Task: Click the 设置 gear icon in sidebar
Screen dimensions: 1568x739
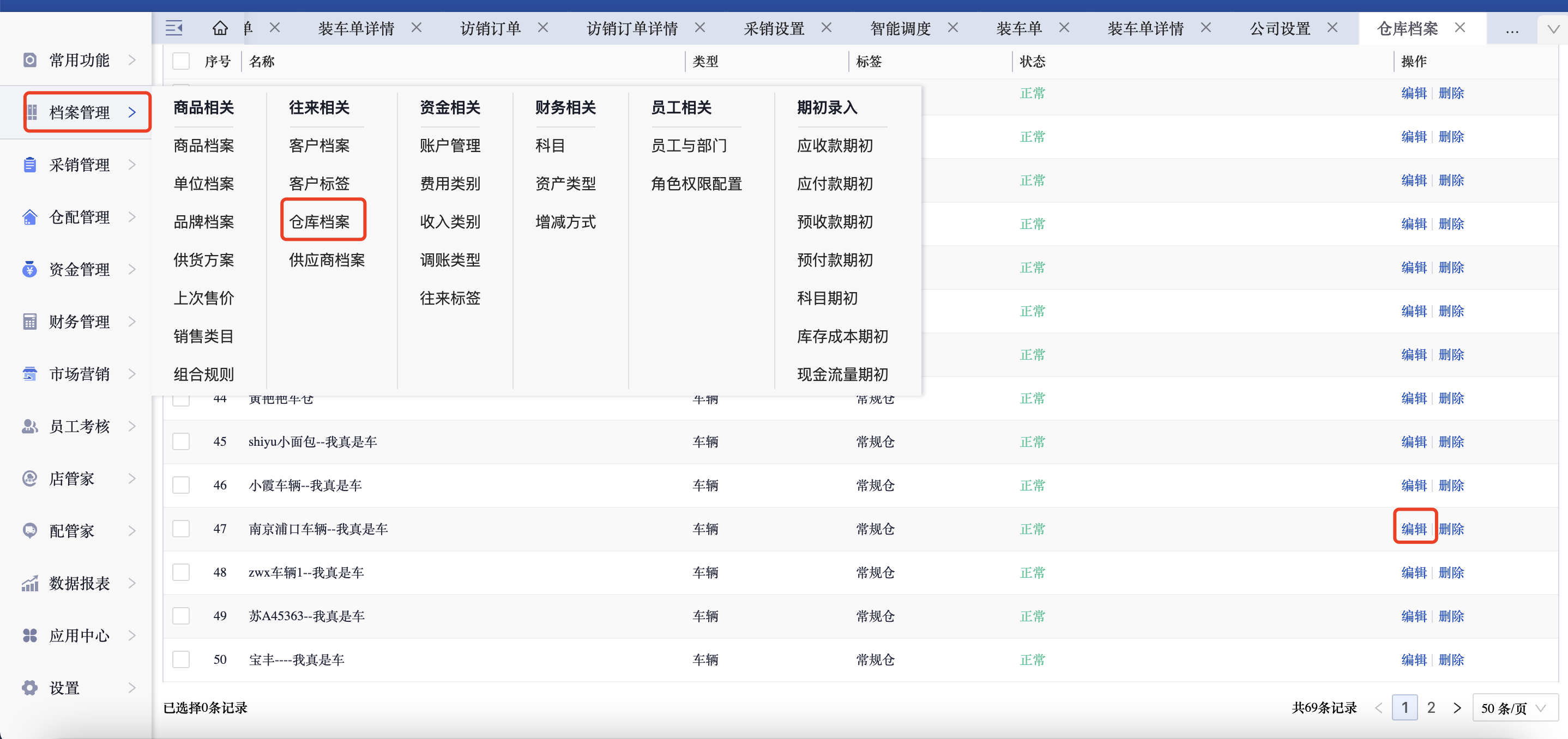Action: [x=29, y=688]
